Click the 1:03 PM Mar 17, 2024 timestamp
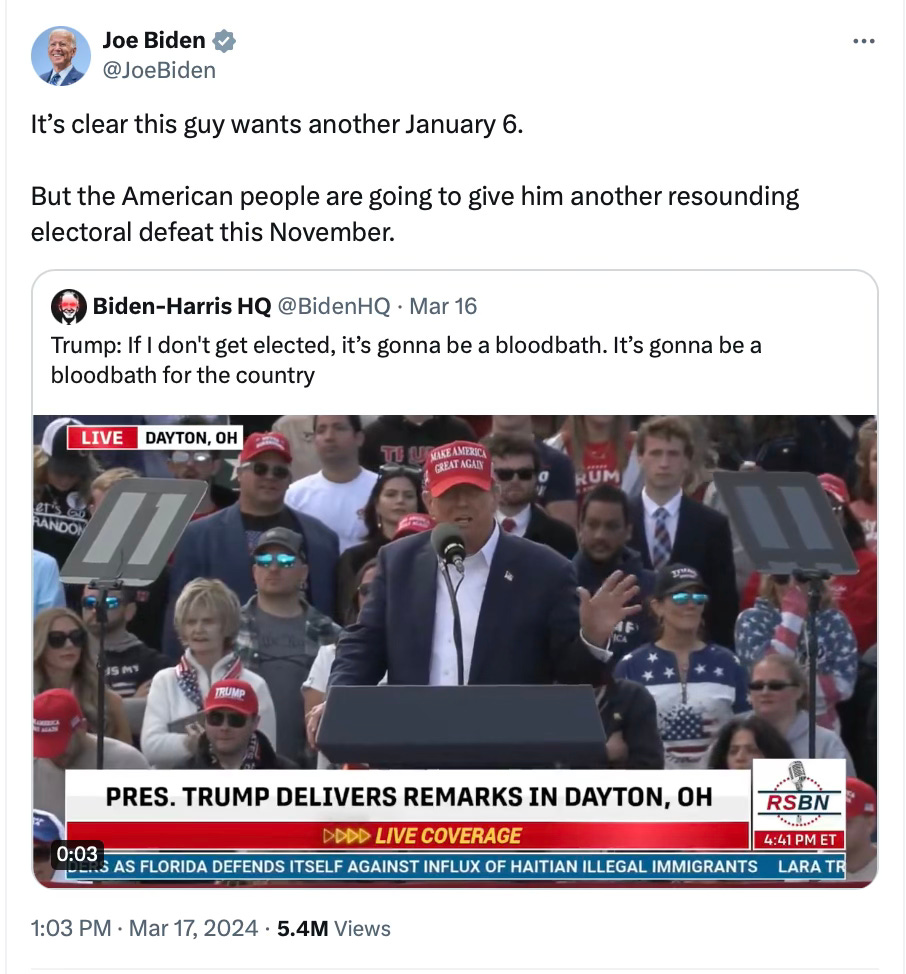Screen dimensions: 906x974 pos(144,929)
